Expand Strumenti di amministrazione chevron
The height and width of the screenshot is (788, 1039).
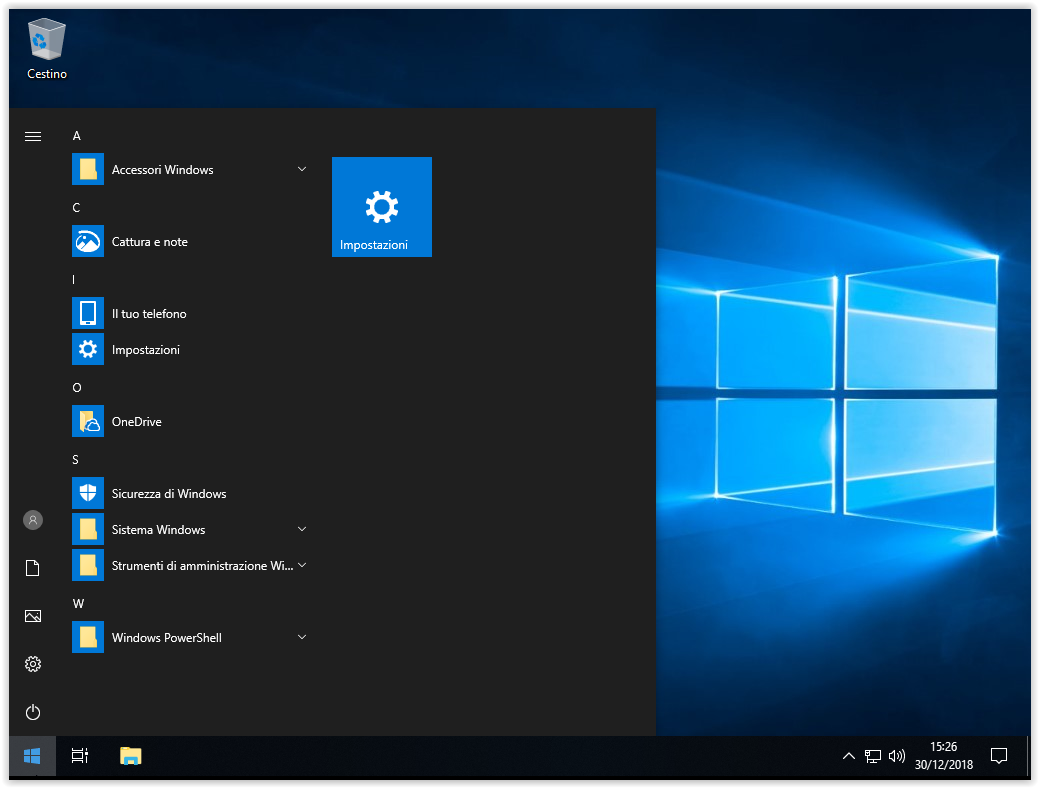click(x=301, y=565)
